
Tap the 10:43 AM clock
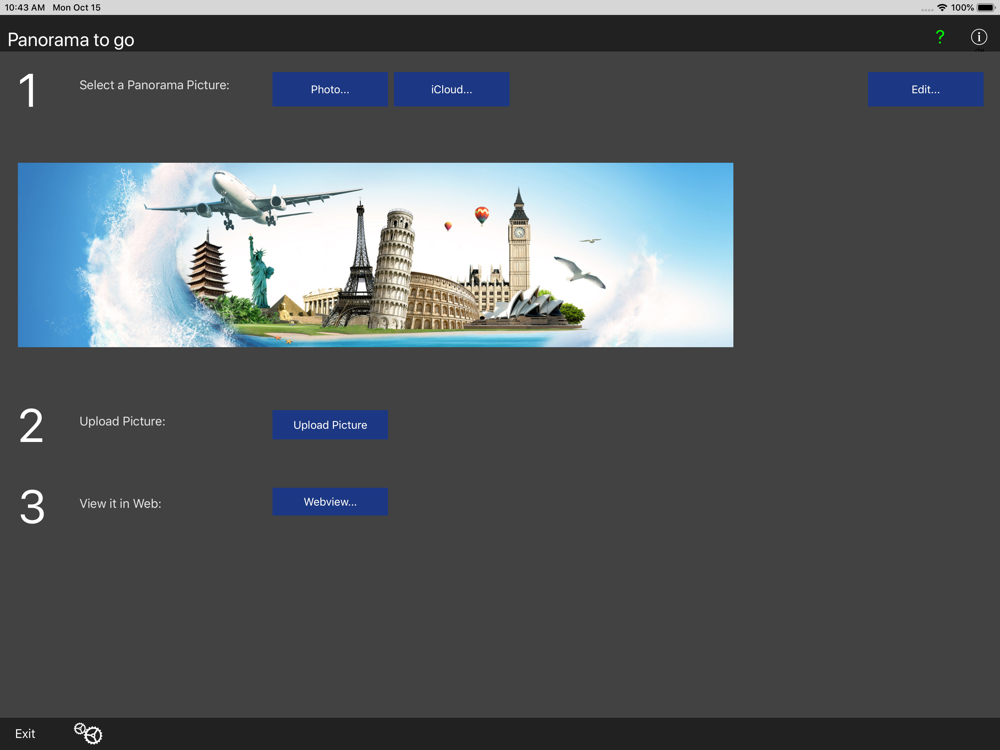pos(25,8)
